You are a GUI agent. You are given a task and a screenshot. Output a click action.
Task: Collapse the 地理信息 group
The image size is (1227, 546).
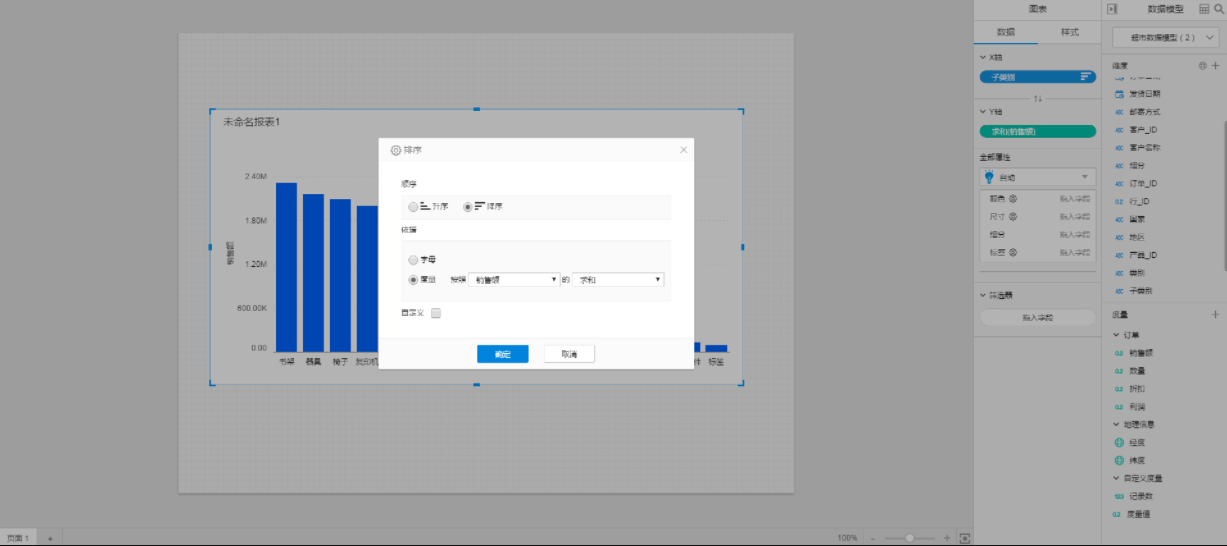click(x=1117, y=424)
